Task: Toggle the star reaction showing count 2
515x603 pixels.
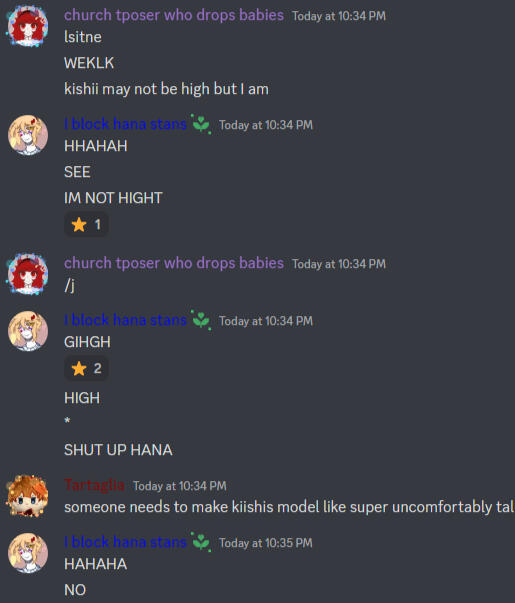Action: (86, 368)
